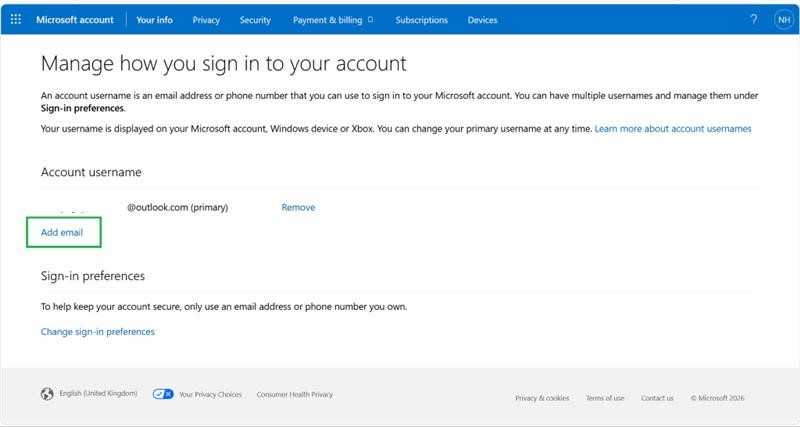Open help via the question mark icon
Viewport: 800px width, 427px height.
click(x=754, y=20)
